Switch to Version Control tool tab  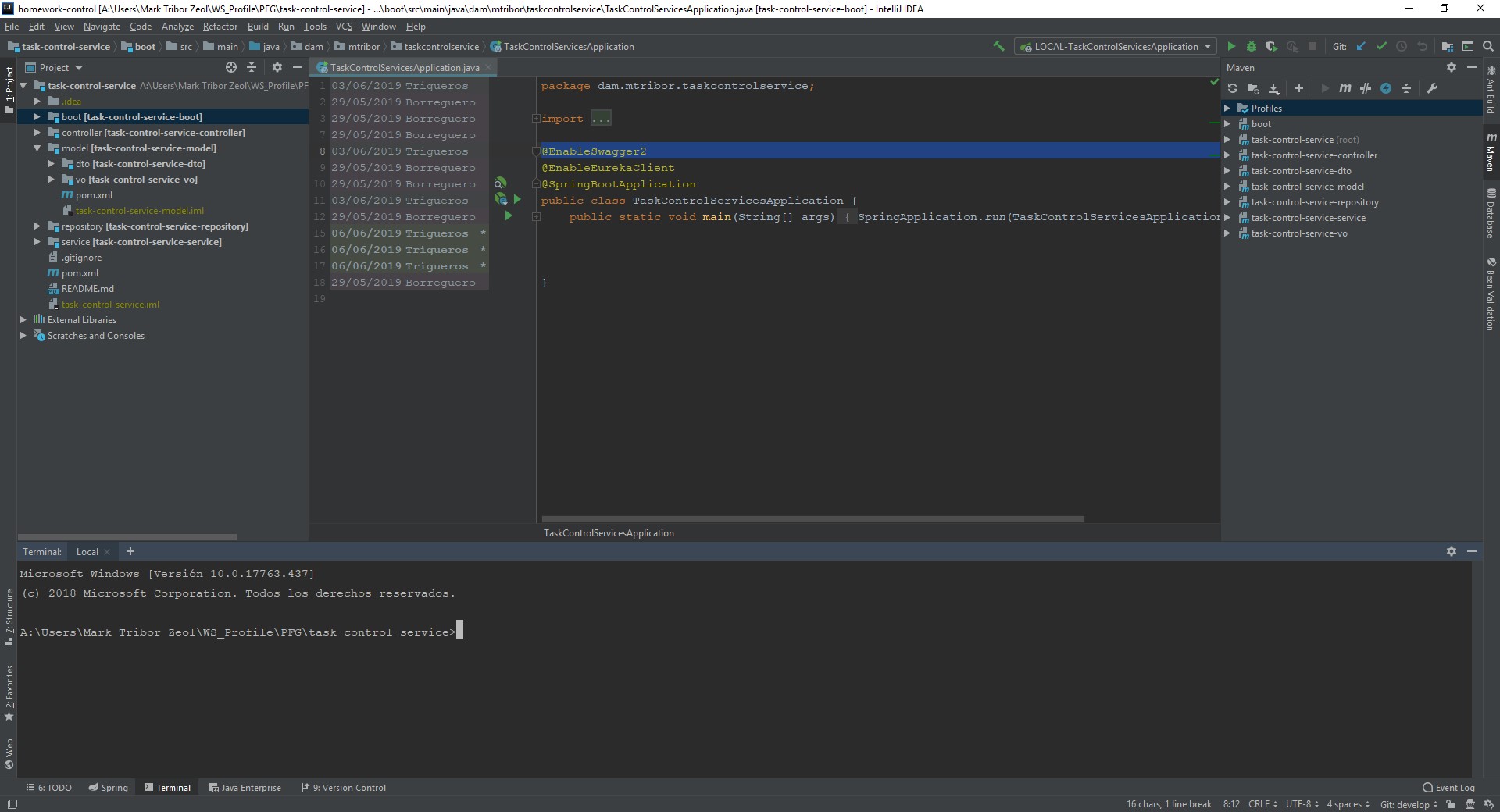[344, 788]
